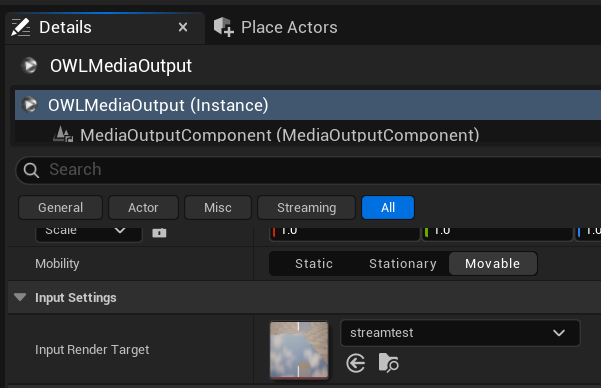Filter properties by Misc
The image size is (601, 388).
218,207
